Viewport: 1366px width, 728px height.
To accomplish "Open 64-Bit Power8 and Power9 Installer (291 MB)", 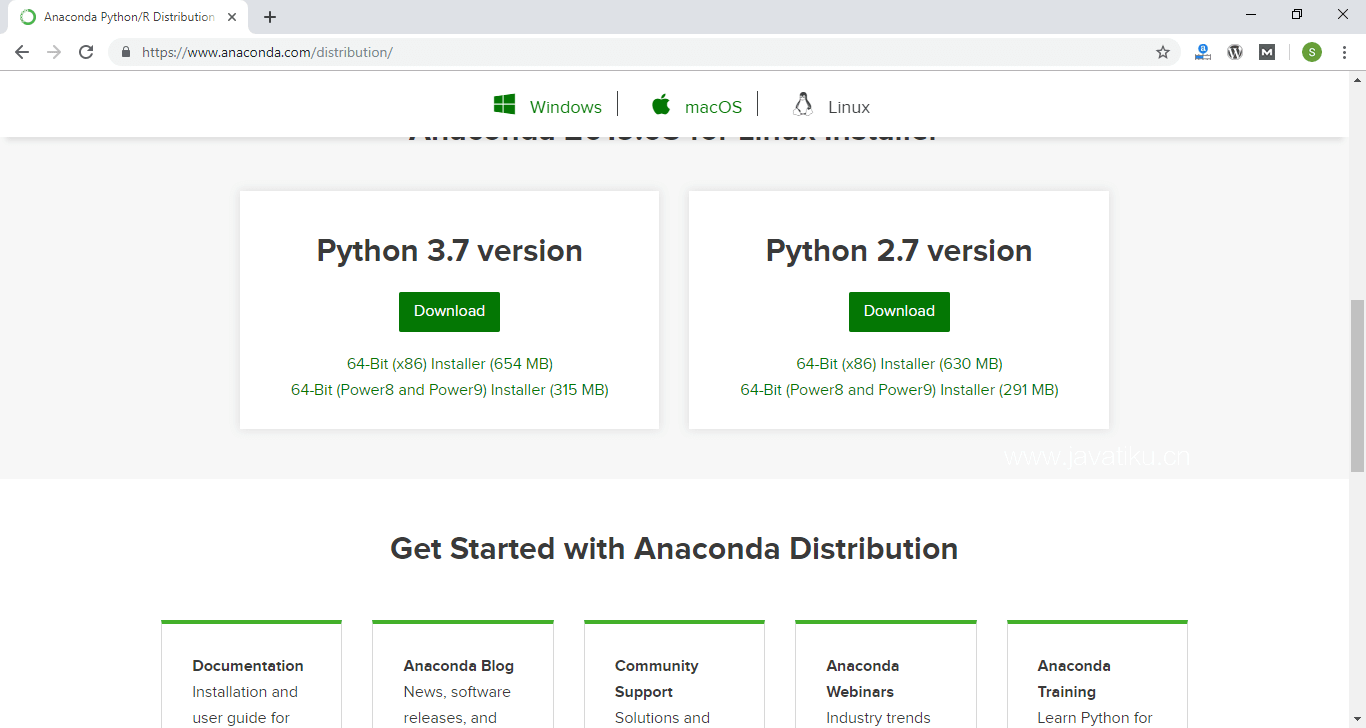I will pyautogui.click(x=899, y=390).
